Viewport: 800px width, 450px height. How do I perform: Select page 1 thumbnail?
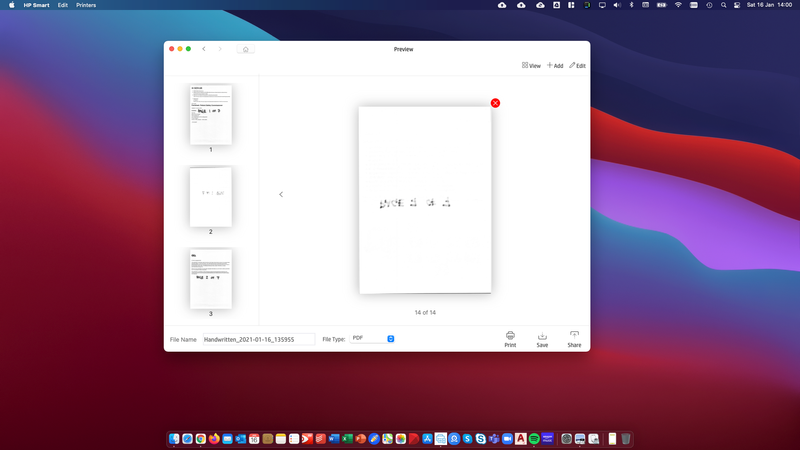point(211,114)
